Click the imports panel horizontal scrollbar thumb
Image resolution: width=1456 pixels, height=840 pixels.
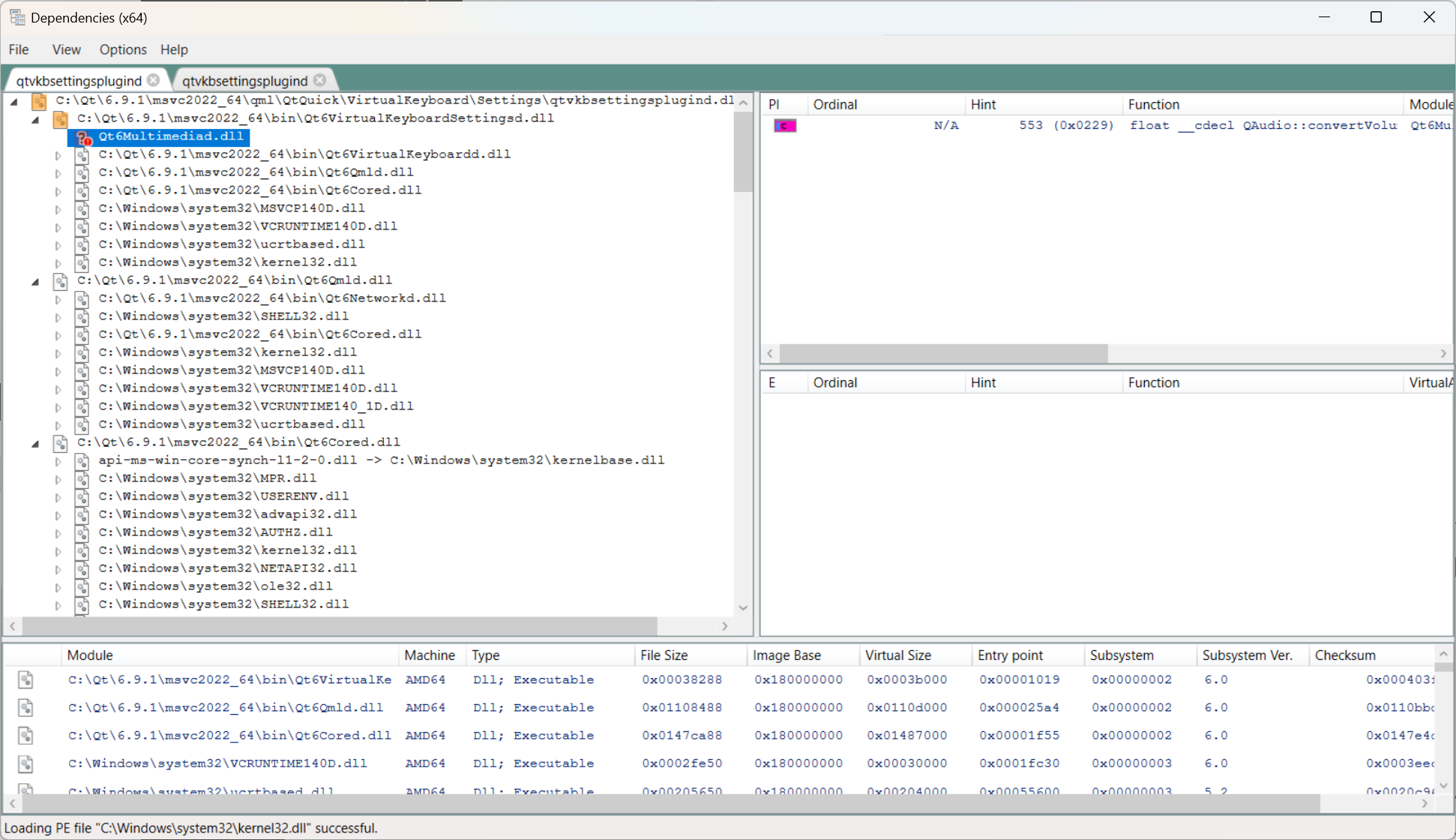tap(943, 353)
